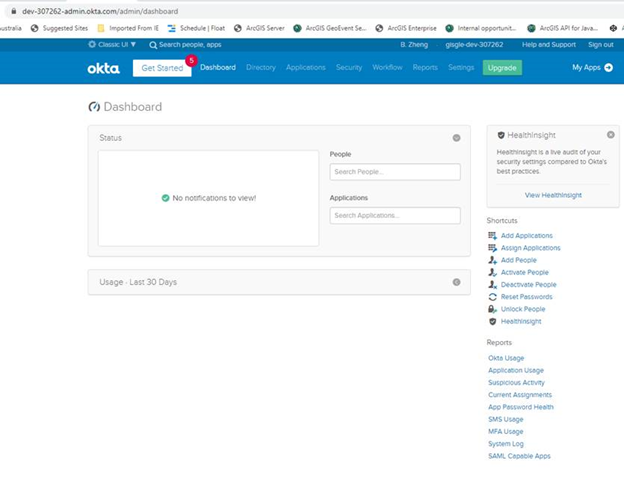This screenshot has height=478, width=624.
Task: Click the HealthInsight shield icon in card header
Action: (501, 135)
